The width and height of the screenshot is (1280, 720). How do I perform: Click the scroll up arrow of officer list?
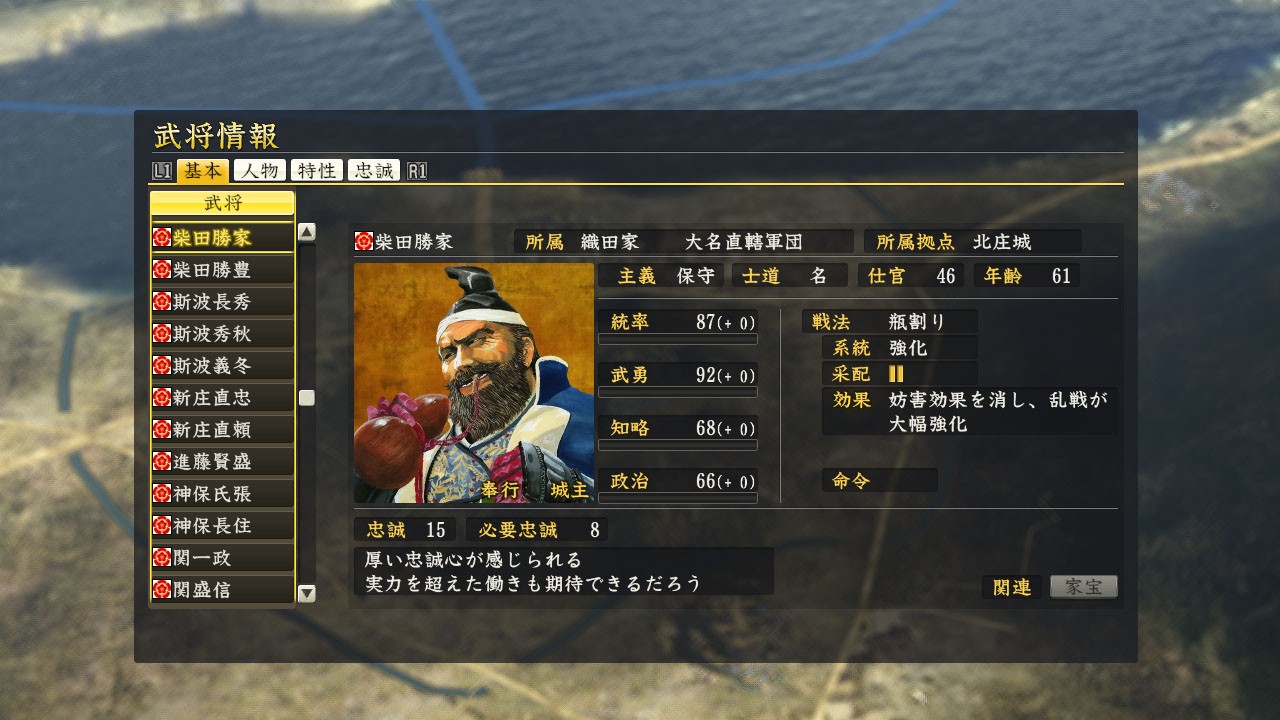[x=307, y=232]
